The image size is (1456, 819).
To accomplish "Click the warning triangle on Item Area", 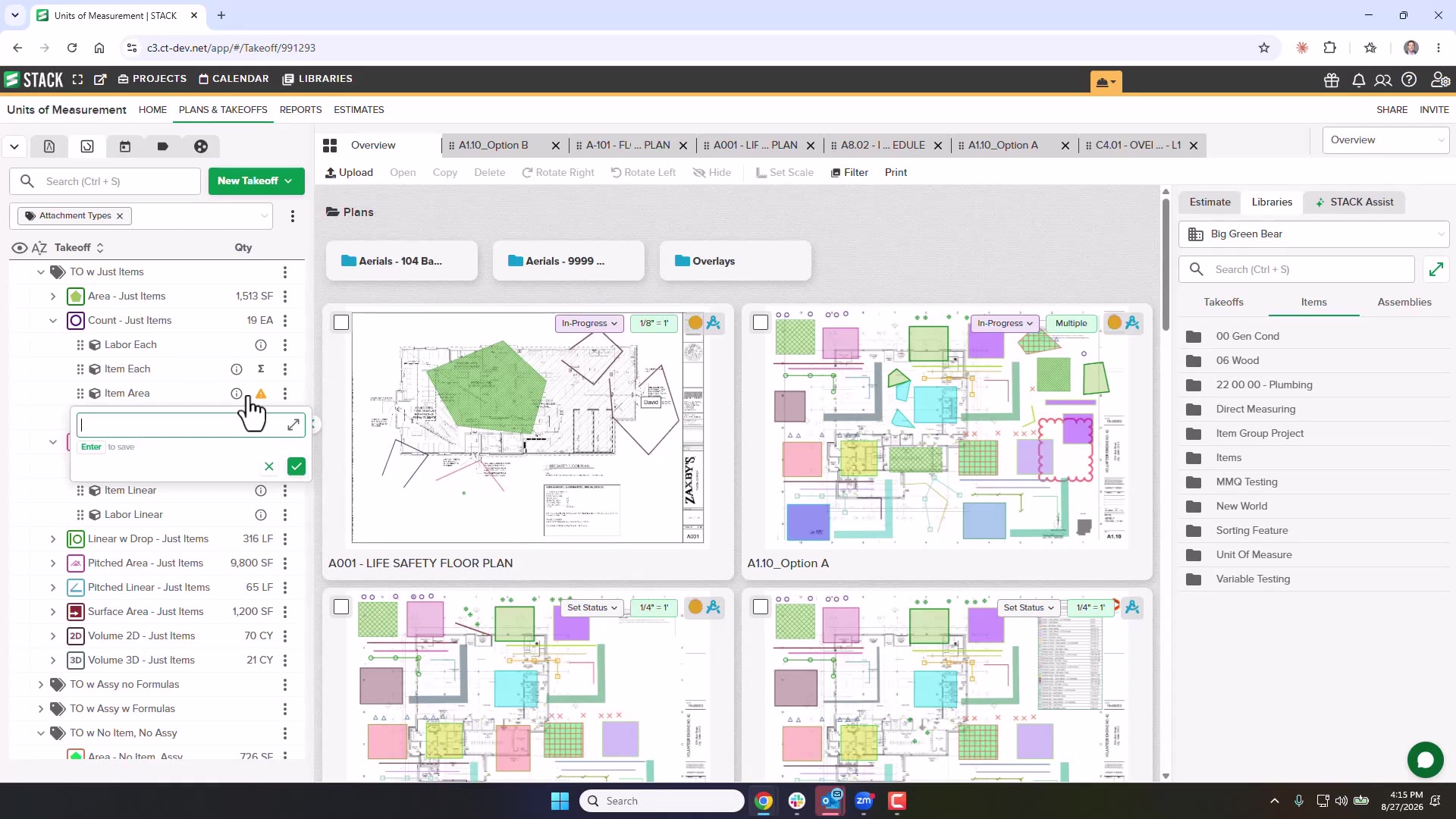I will pos(261,394).
